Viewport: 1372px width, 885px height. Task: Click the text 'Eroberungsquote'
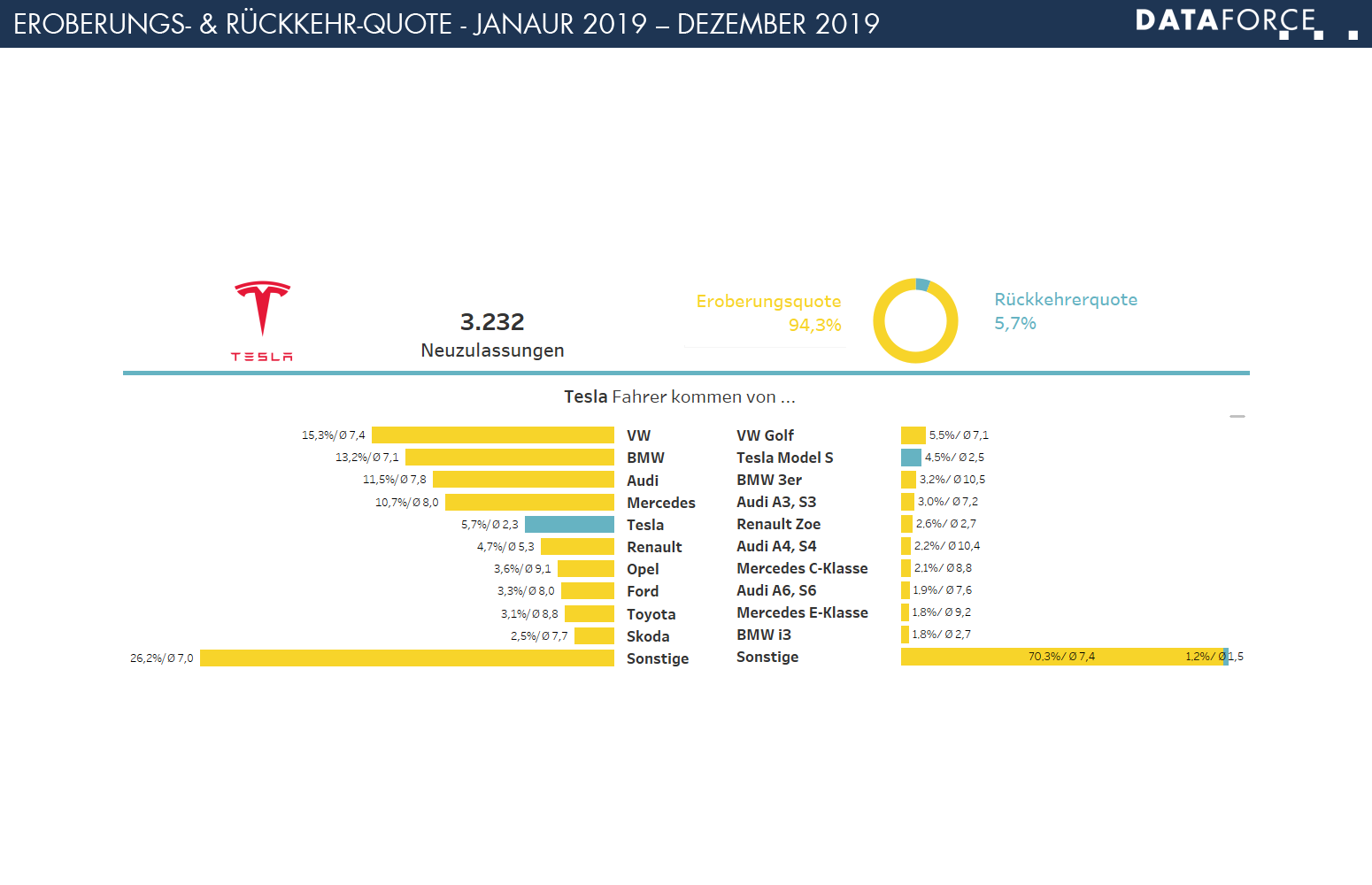pos(768,301)
